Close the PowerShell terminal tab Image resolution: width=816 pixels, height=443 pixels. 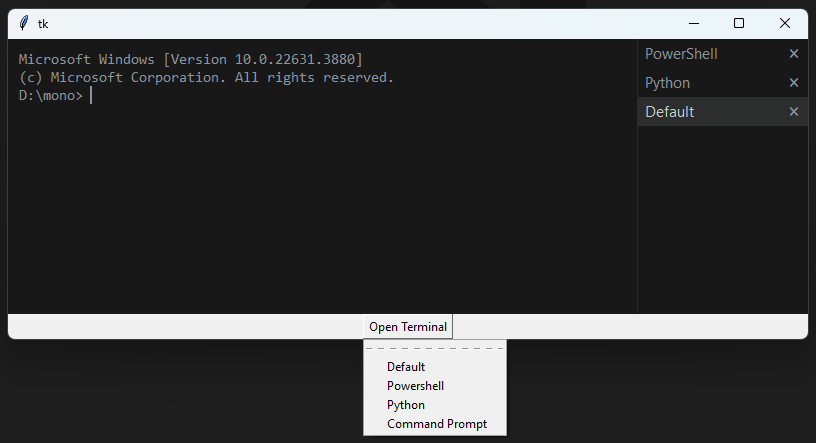click(794, 54)
